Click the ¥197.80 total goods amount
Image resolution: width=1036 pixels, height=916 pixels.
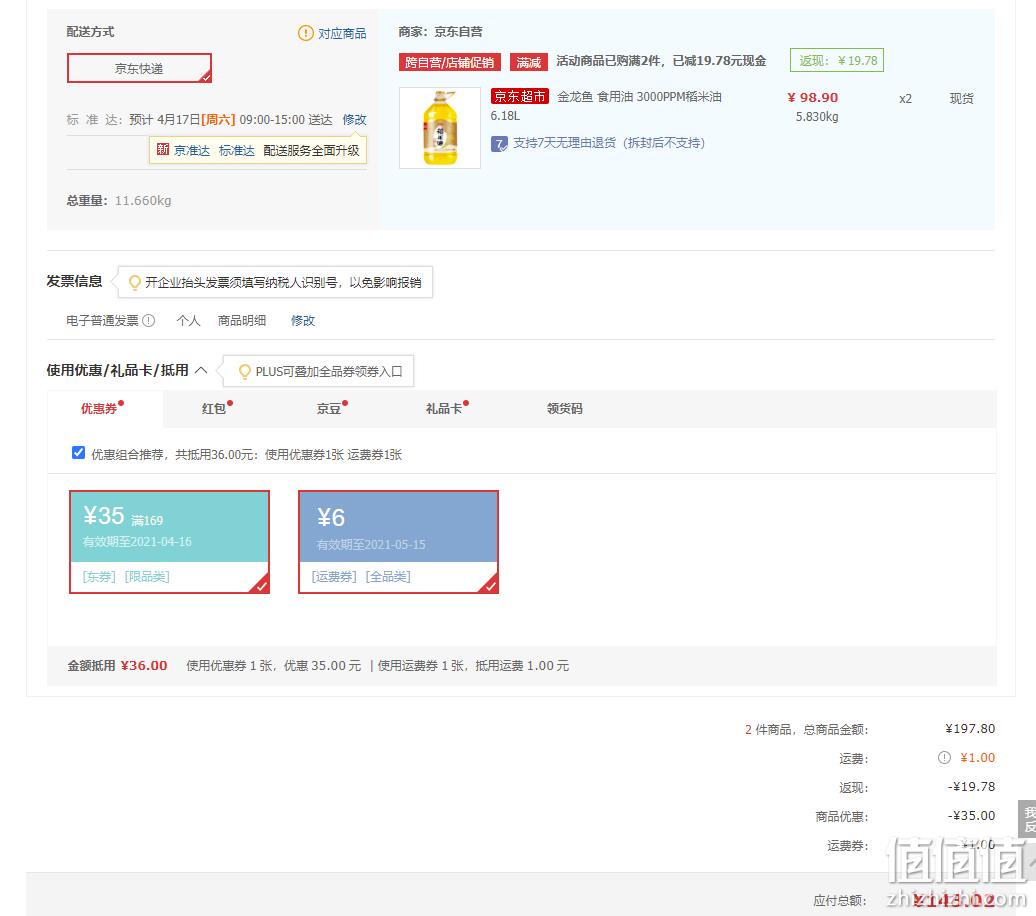coord(970,729)
